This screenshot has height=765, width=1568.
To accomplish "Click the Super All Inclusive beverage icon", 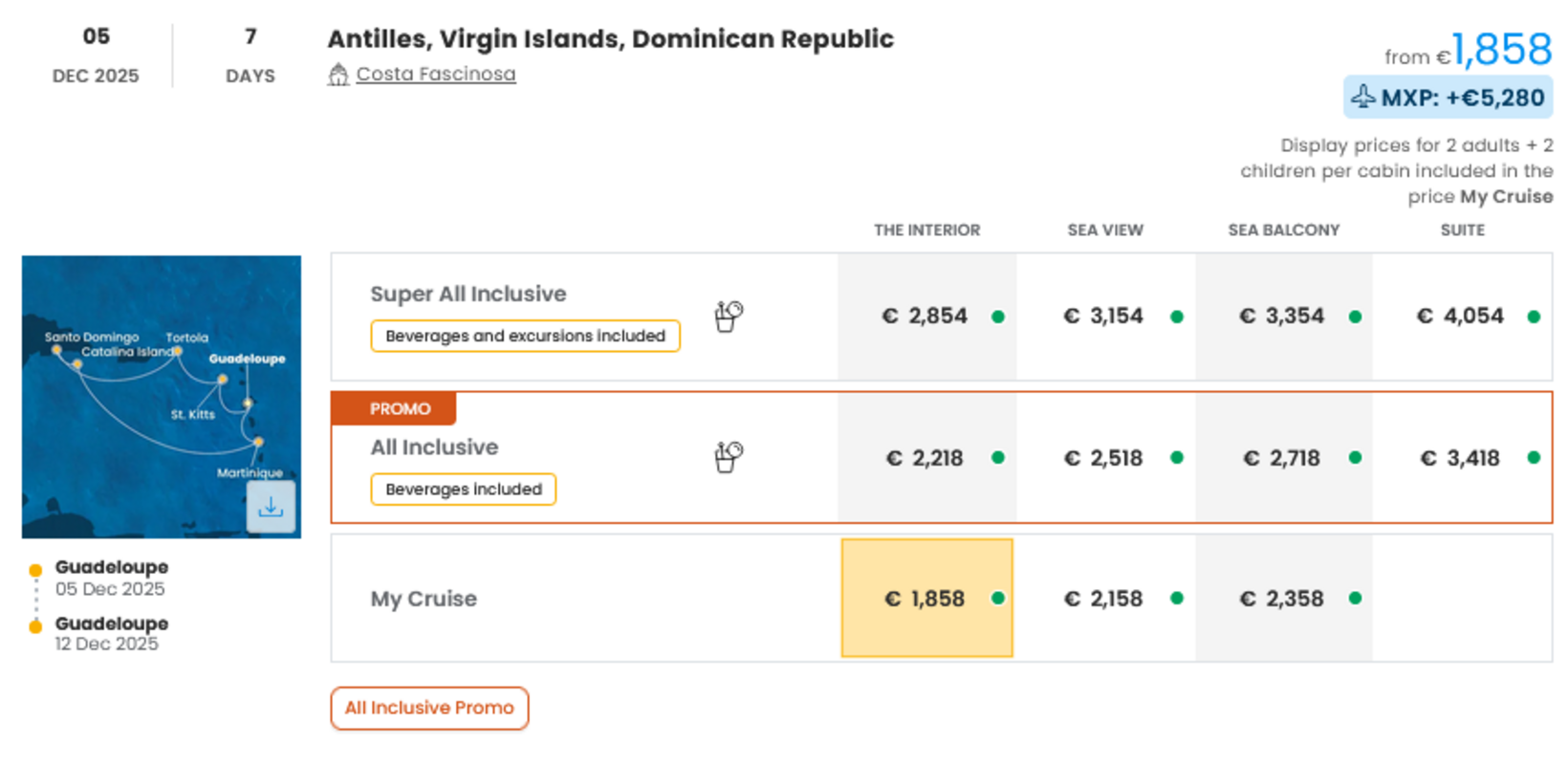I will point(729,316).
